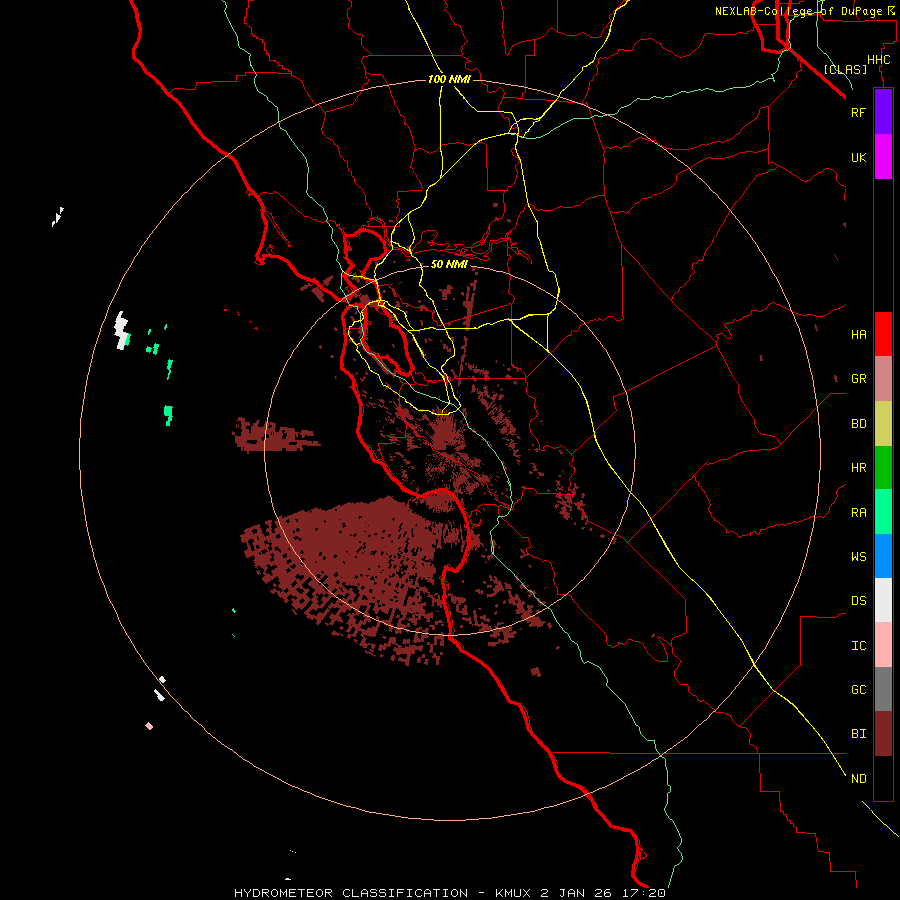Select the white DS legend swatch
This screenshot has width=900, height=900.
click(883, 600)
